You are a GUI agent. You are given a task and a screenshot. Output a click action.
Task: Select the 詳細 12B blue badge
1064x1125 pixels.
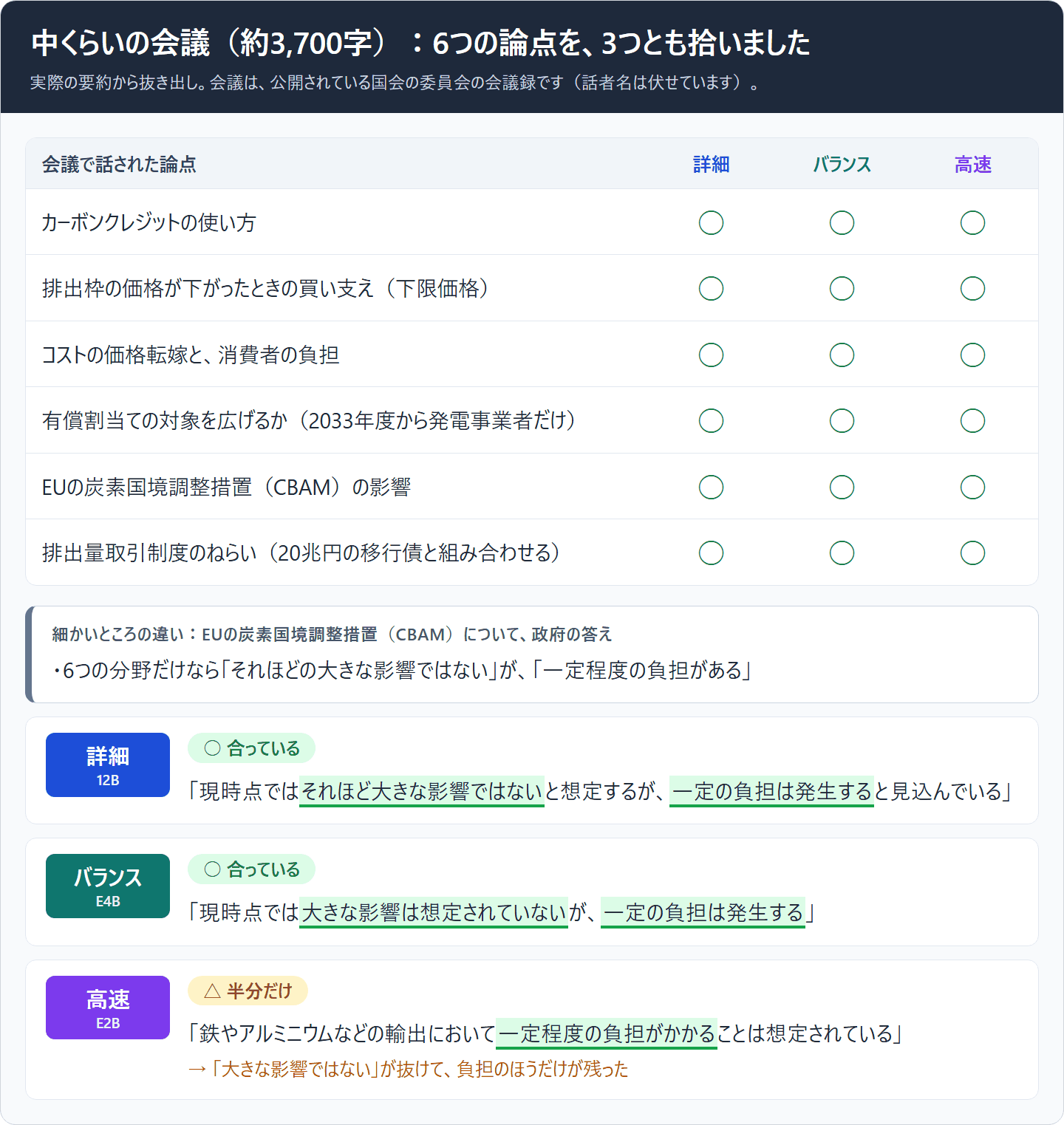tap(108, 765)
